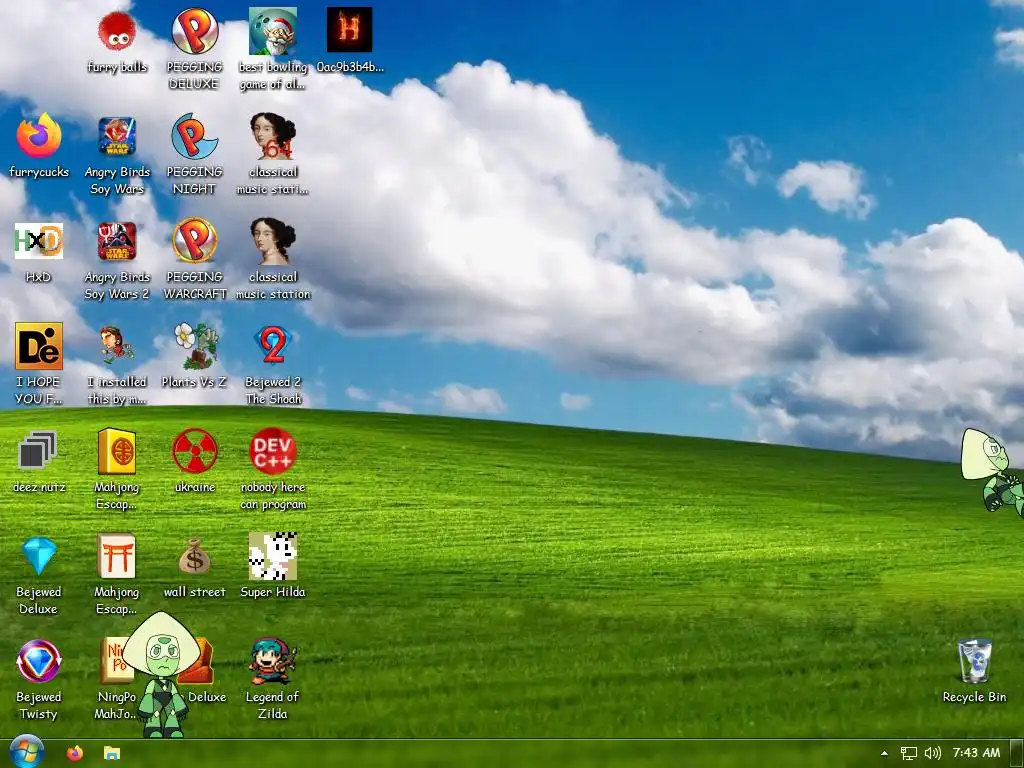Open the network status tray icon

pyautogui.click(x=908, y=753)
